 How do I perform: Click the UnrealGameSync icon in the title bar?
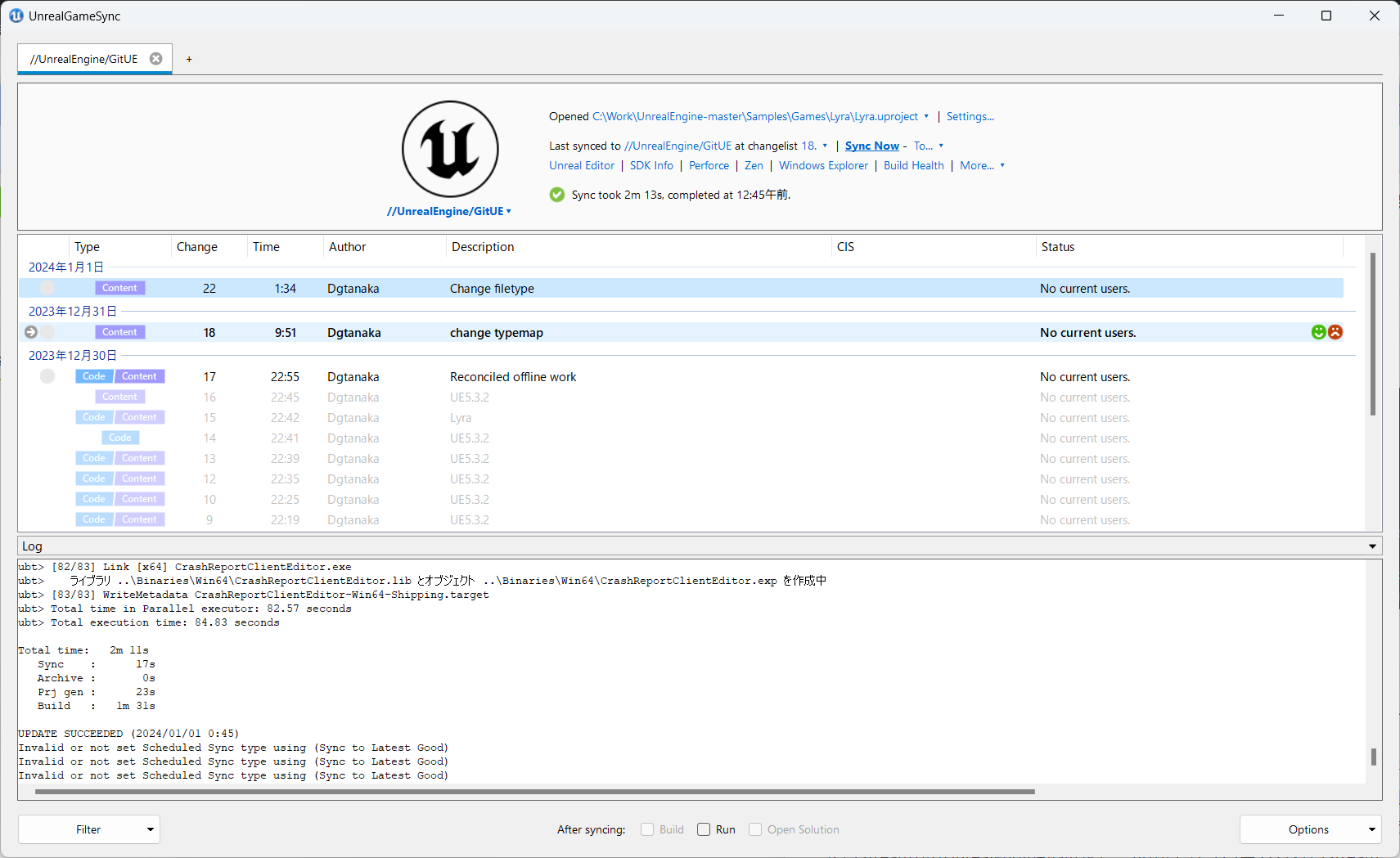point(16,15)
